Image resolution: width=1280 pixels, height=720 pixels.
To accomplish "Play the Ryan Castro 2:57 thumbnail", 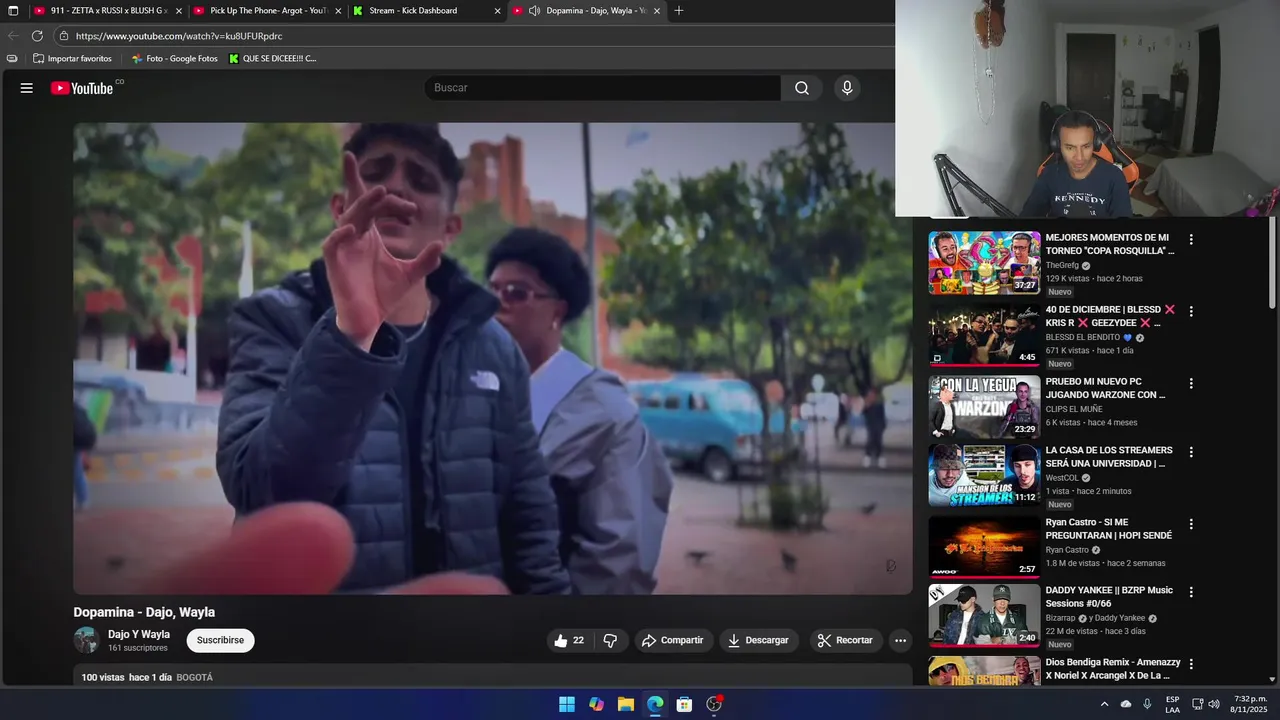I will (984, 546).
